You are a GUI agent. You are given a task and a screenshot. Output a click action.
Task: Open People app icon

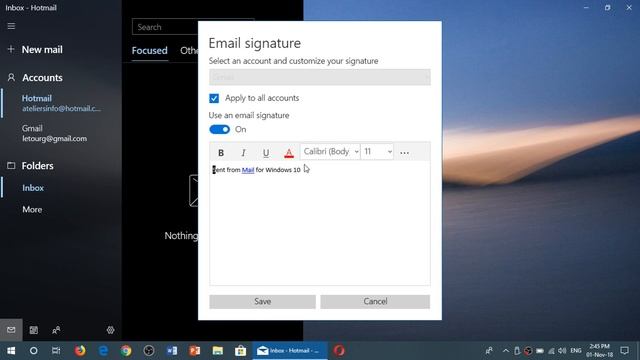coord(56,330)
